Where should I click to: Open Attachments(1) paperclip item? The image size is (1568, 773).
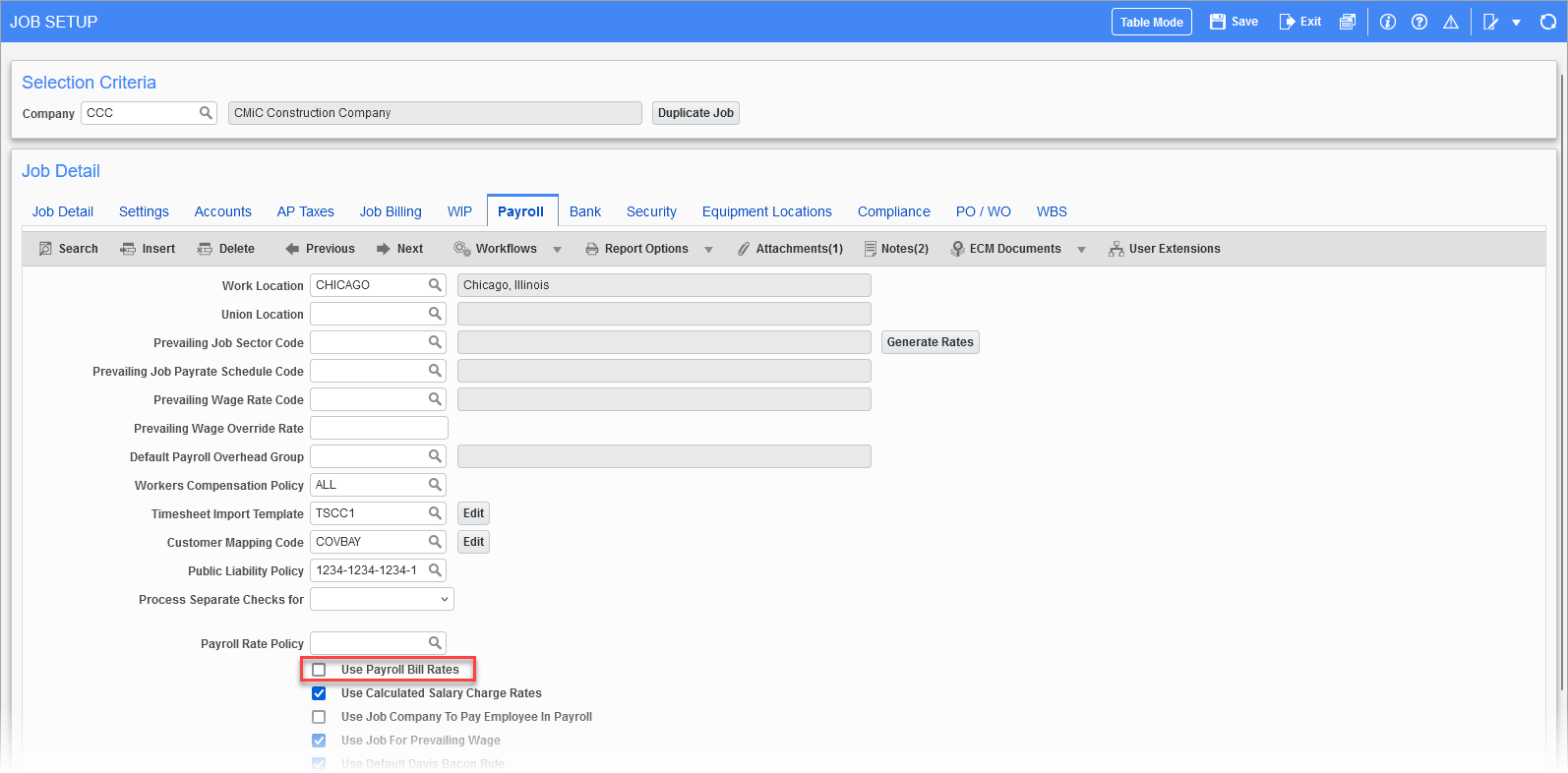click(790, 249)
